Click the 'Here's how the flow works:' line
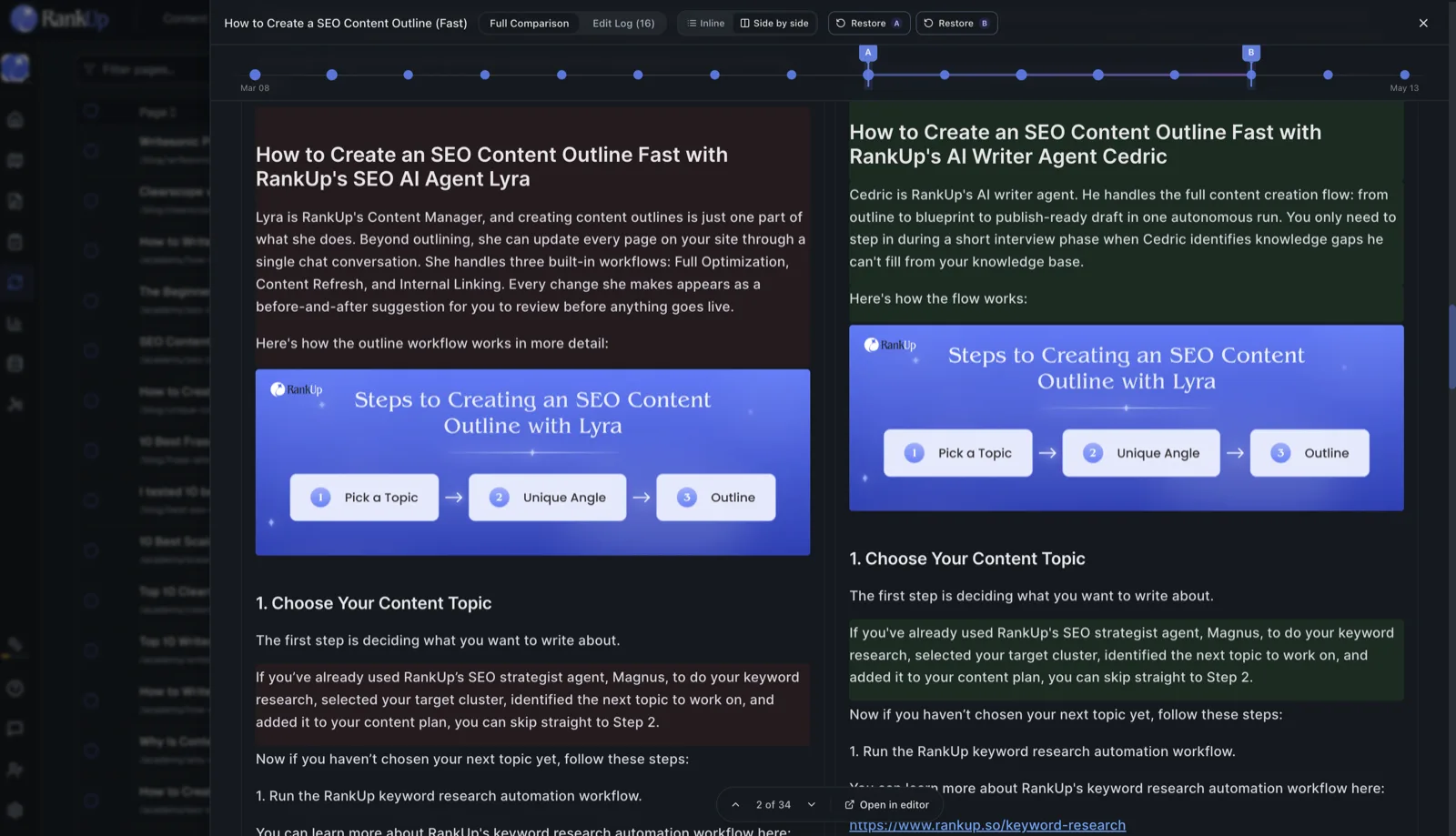 [938, 298]
